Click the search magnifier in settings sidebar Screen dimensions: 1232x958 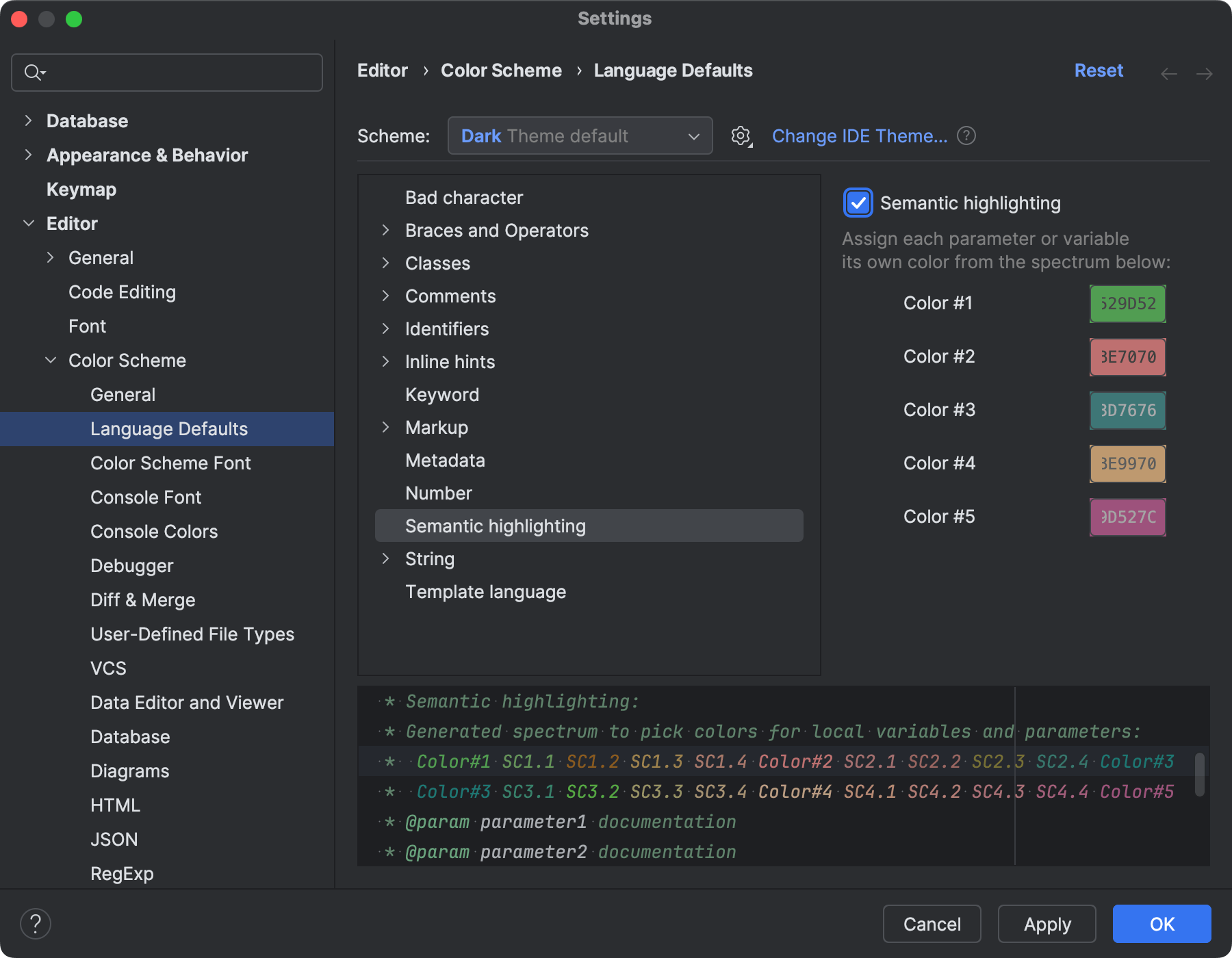tap(34, 72)
